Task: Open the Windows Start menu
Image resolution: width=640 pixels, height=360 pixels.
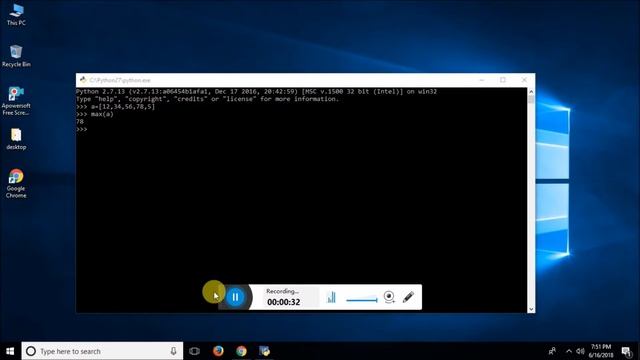Action: coord(10,351)
